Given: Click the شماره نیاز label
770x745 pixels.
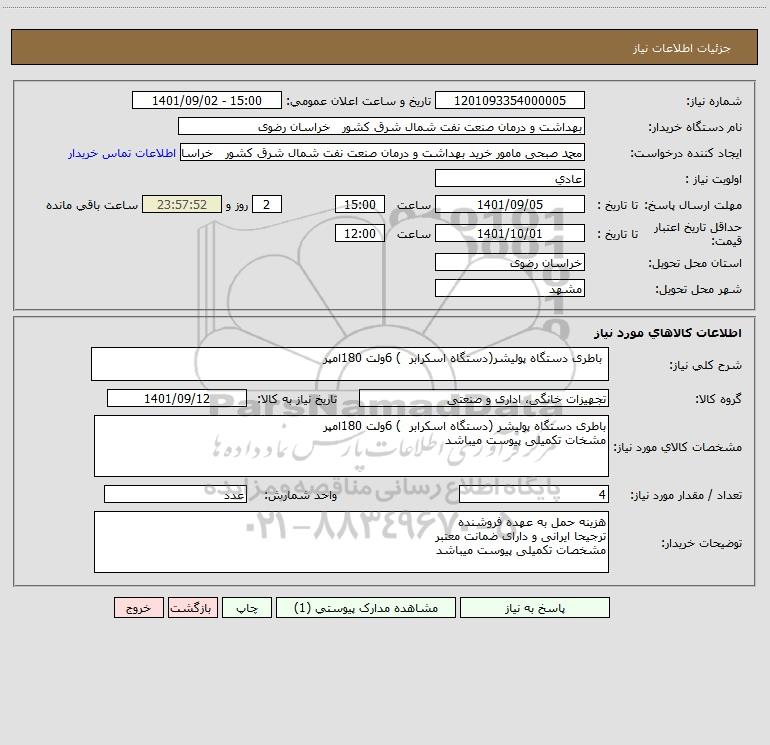Looking at the screenshot, I should click(x=714, y=102).
